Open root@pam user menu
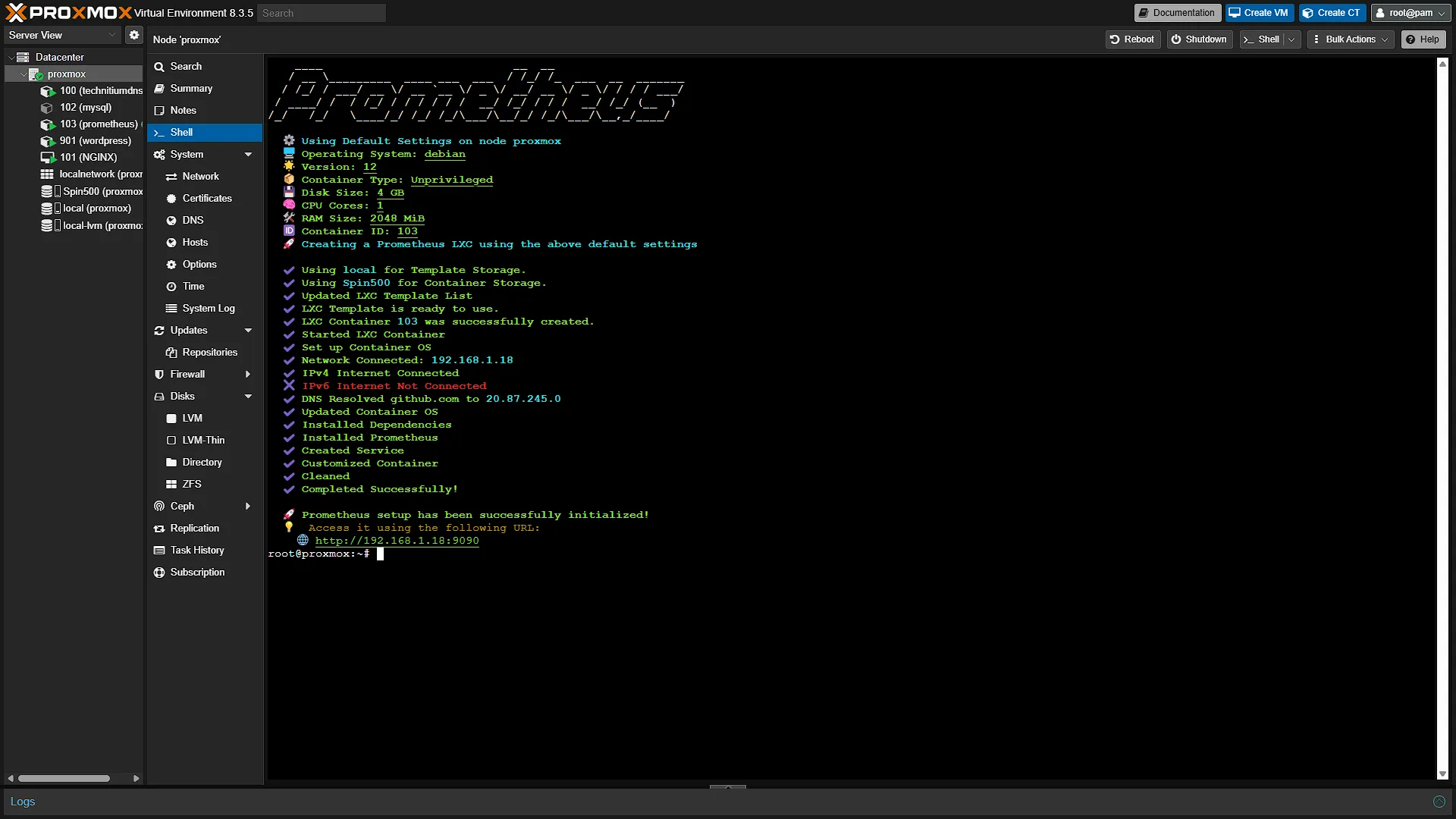Image resolution: width=1456 pixels, height=819 pixels. [1410, 13]
